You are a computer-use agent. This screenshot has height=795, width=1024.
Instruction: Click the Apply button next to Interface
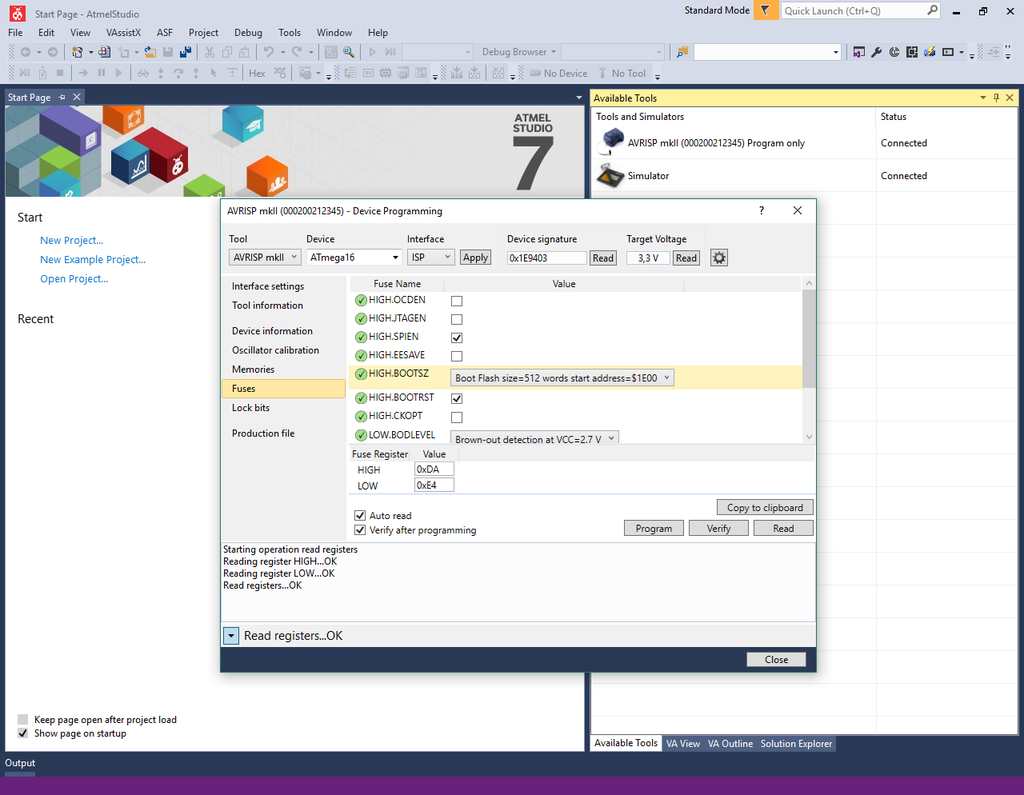tap(475, 257)
